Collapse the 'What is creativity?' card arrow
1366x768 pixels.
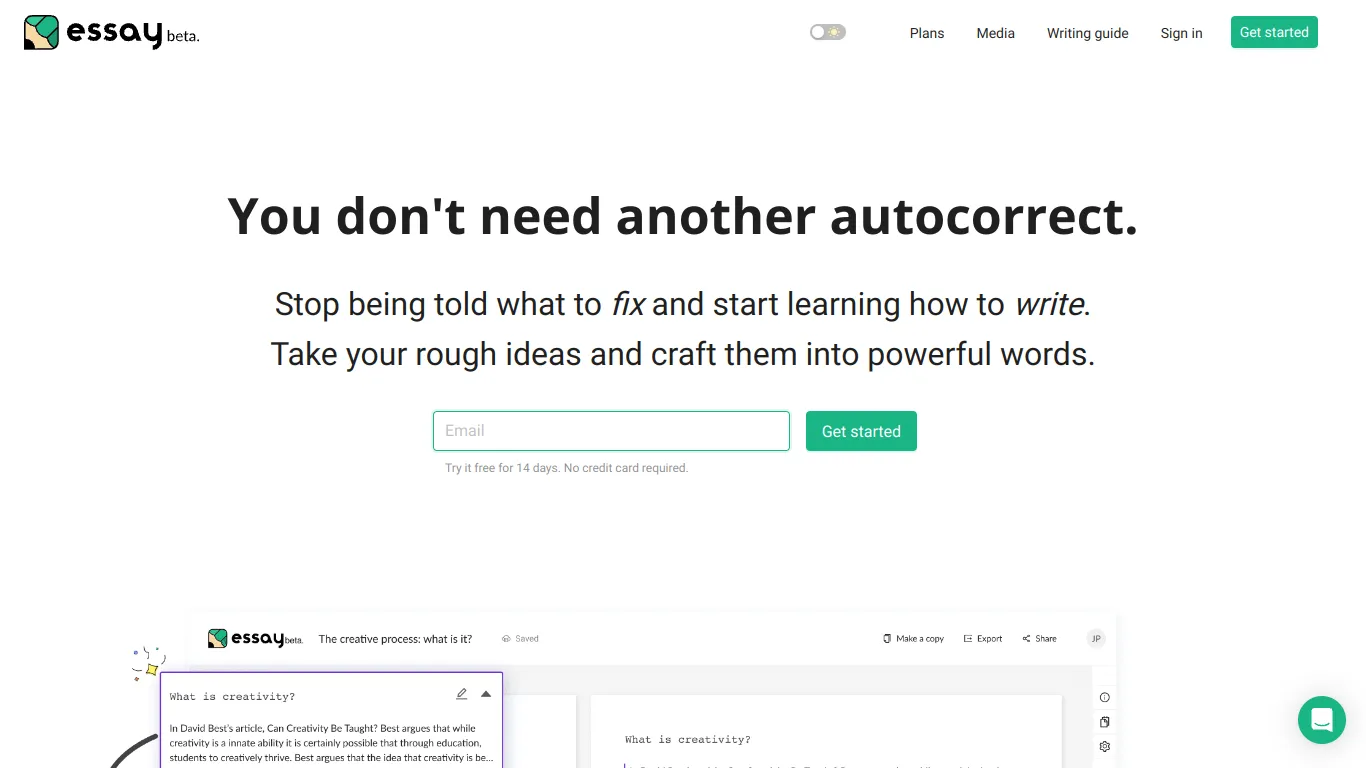pos(486,693)
